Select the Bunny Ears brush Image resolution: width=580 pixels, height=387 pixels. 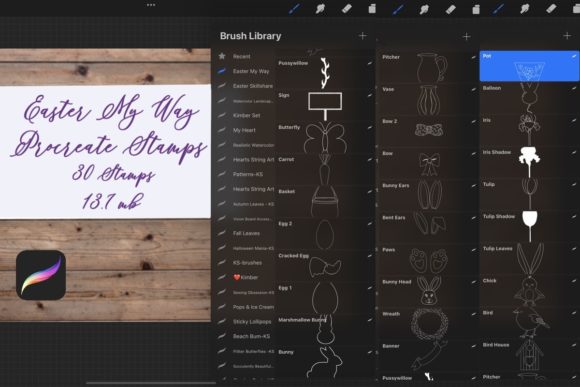(429, 196)
